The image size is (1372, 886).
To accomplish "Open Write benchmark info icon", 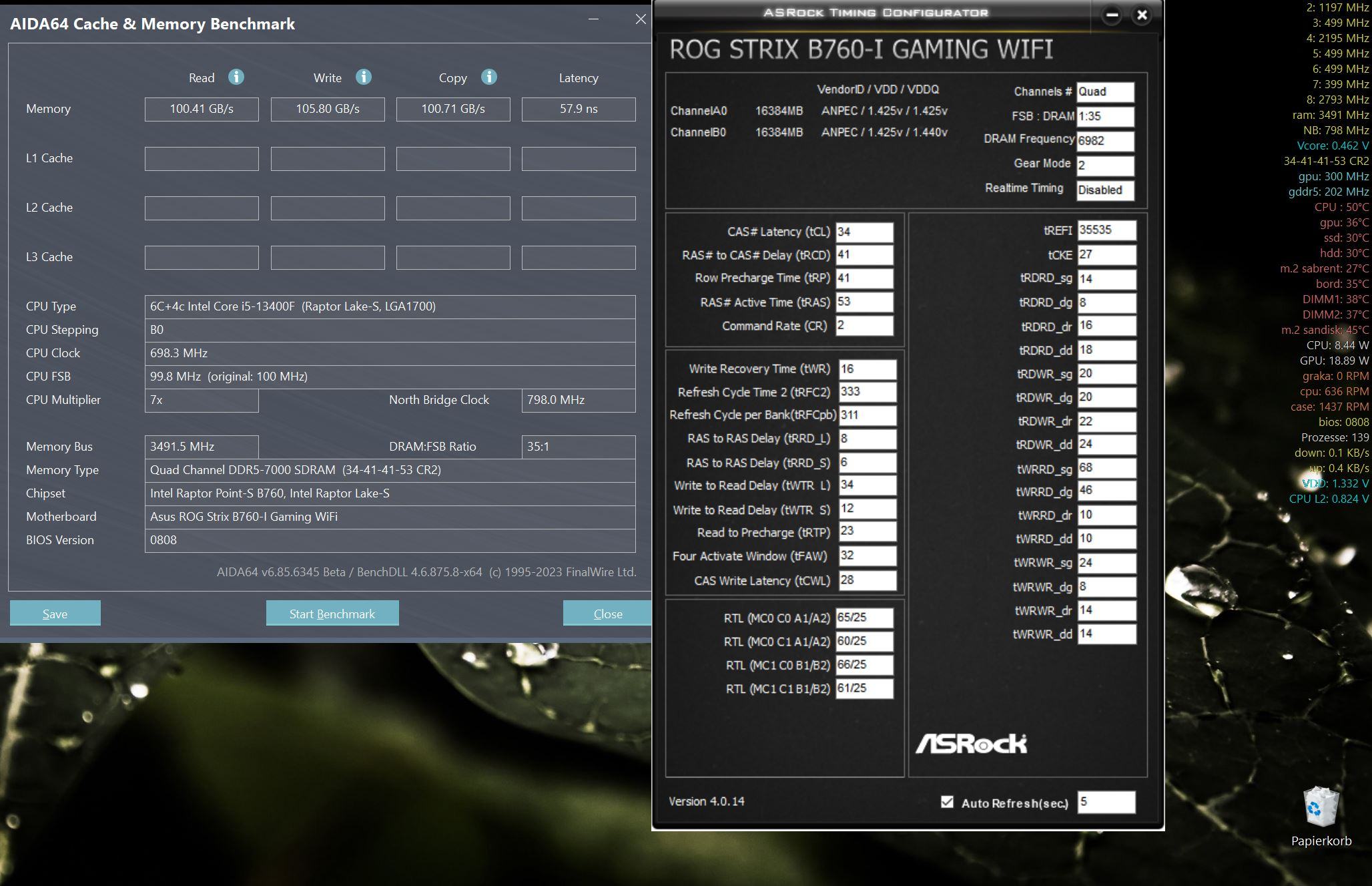I will pos(363,77).
